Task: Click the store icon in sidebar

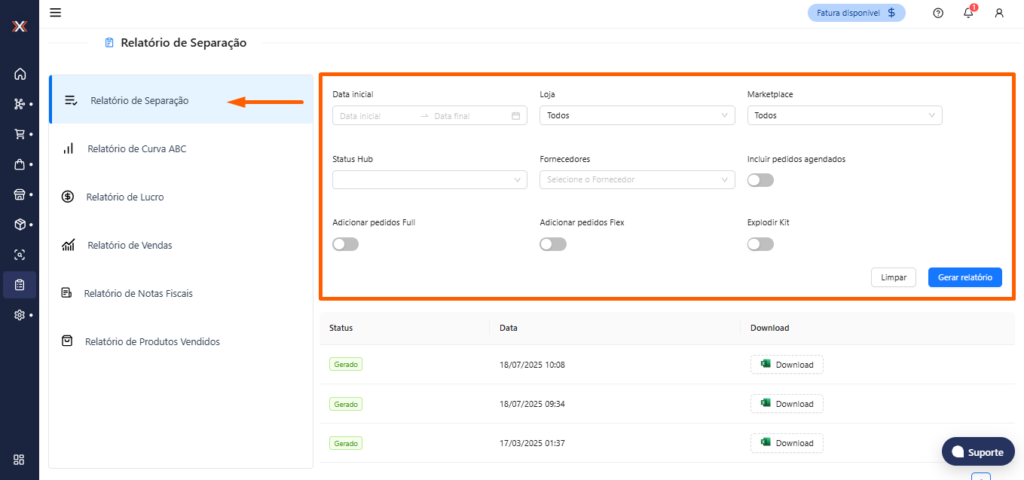Action: 19,194
